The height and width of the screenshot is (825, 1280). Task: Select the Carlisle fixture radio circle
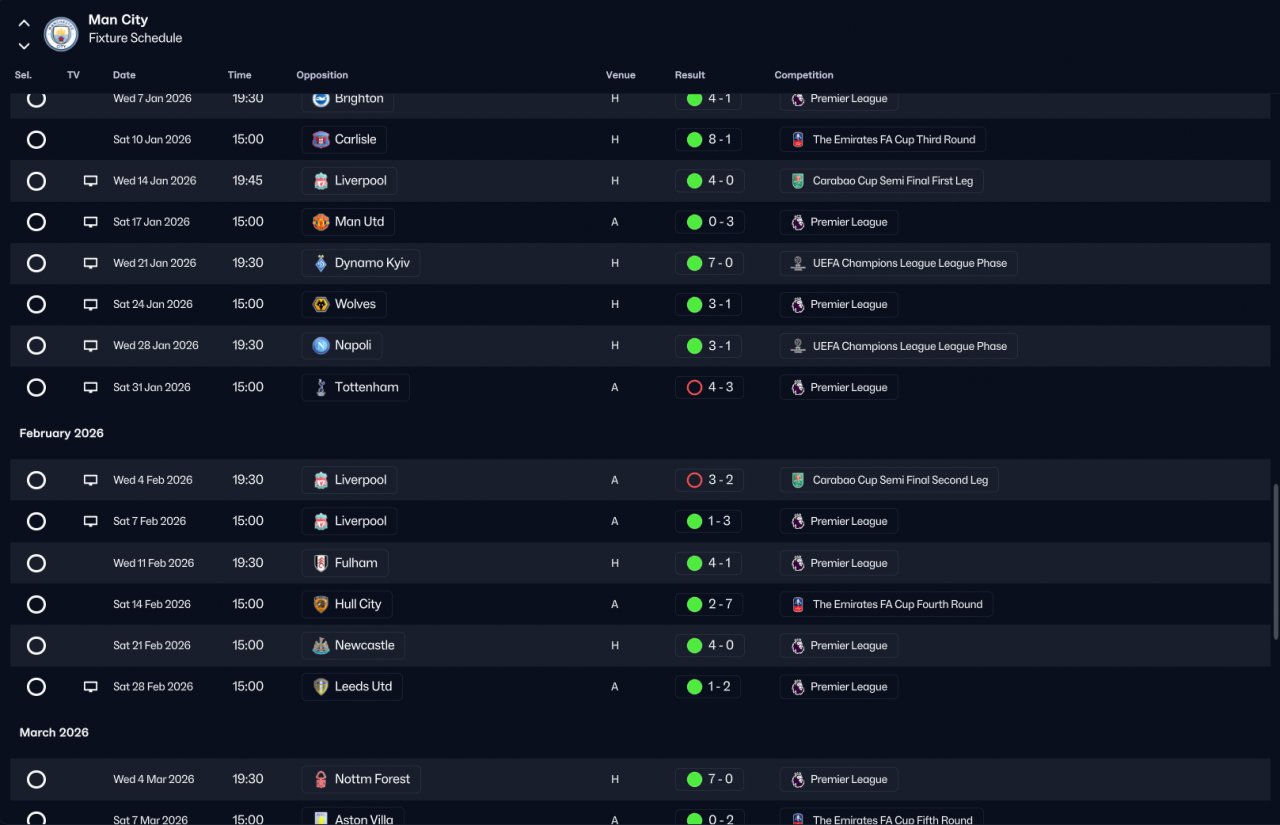(x=36, y=140)
